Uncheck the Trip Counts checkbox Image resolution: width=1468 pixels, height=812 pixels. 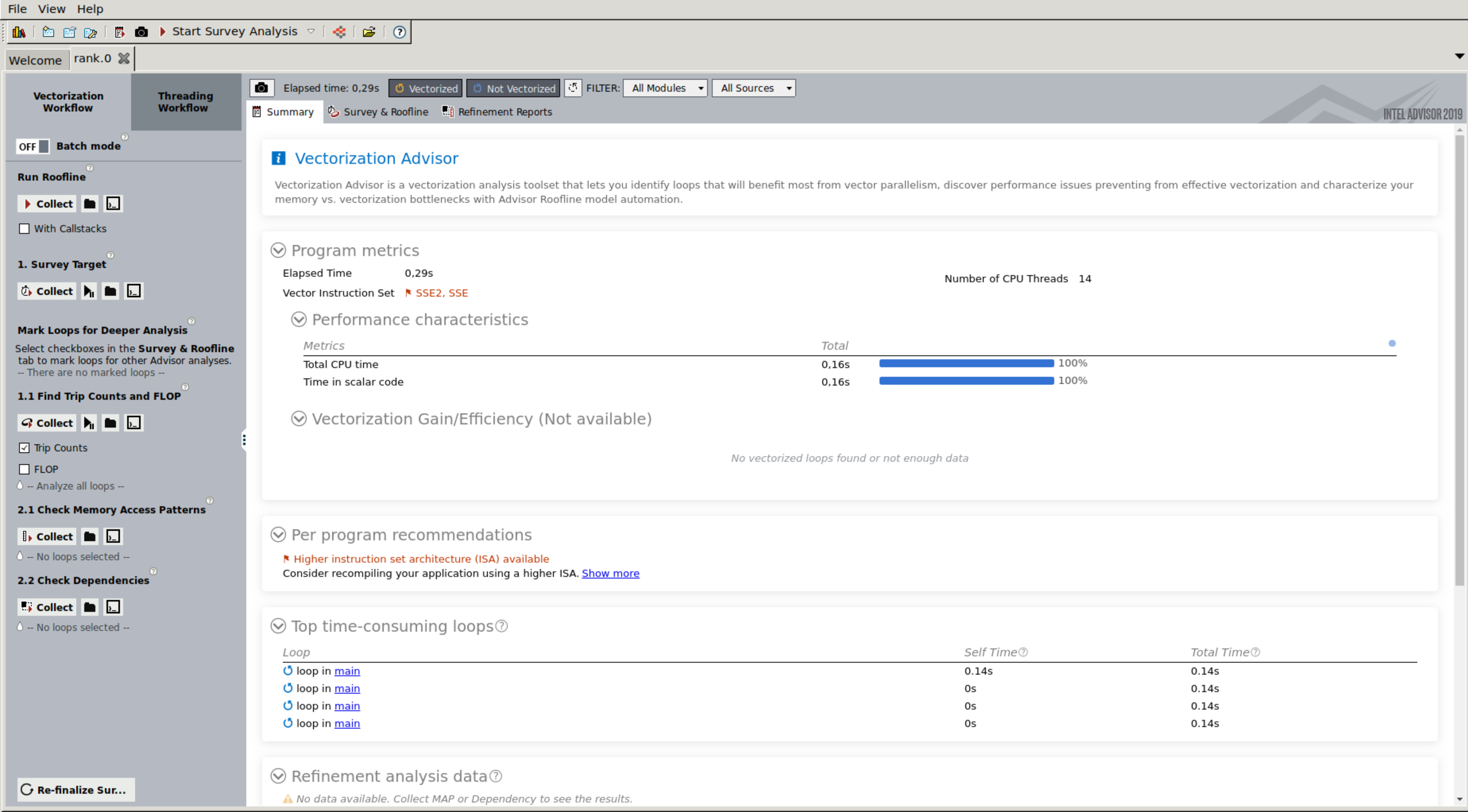click(x=24, y=448)
